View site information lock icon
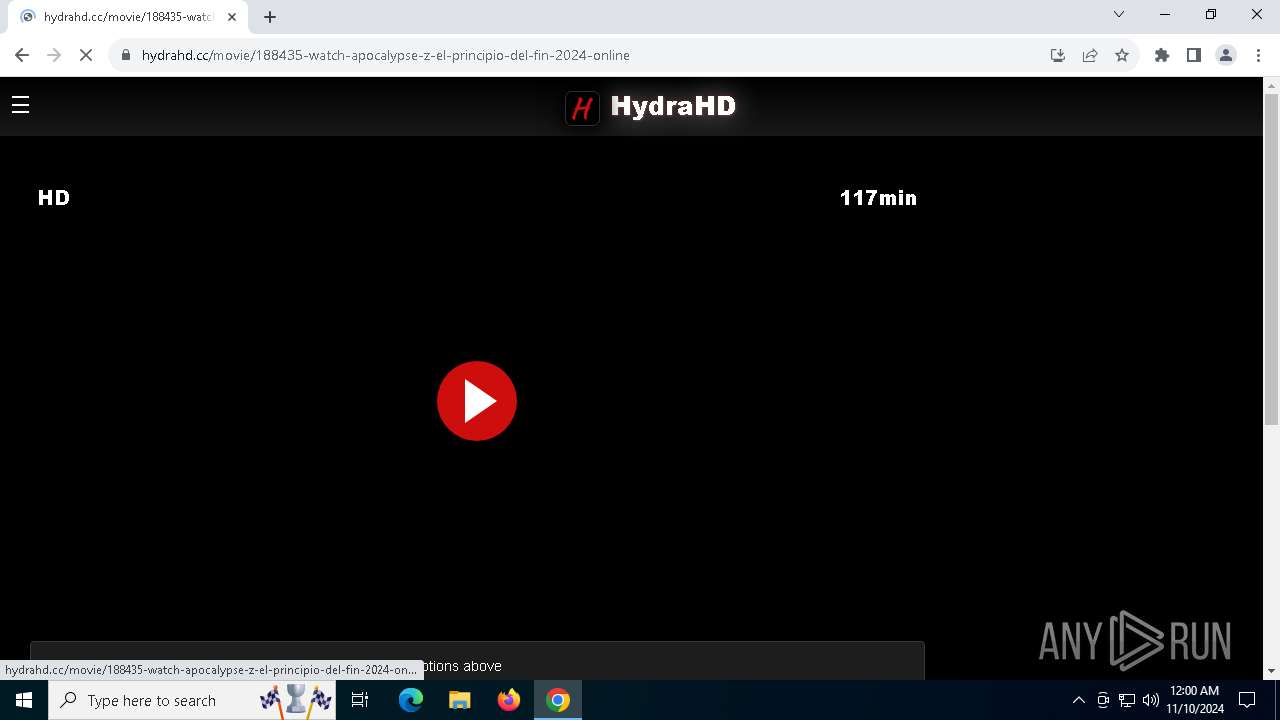Viewport: 1280px width, 720px height. click(x=126, y=55)
